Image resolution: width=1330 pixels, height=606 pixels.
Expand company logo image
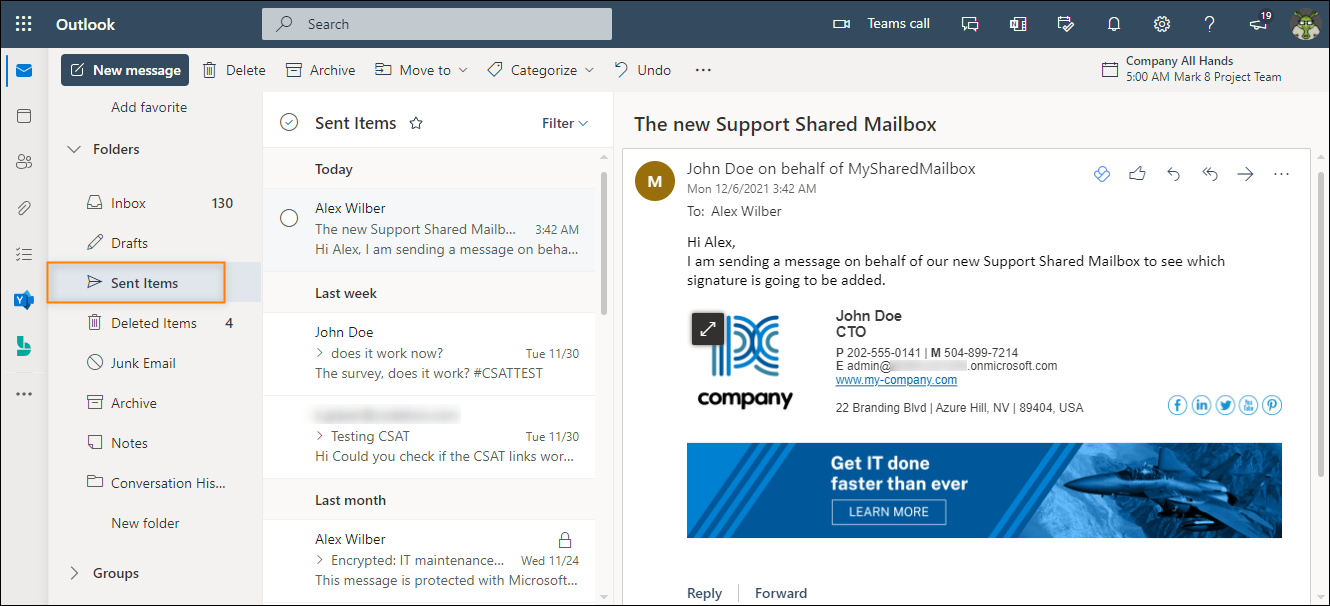(708, 328)
